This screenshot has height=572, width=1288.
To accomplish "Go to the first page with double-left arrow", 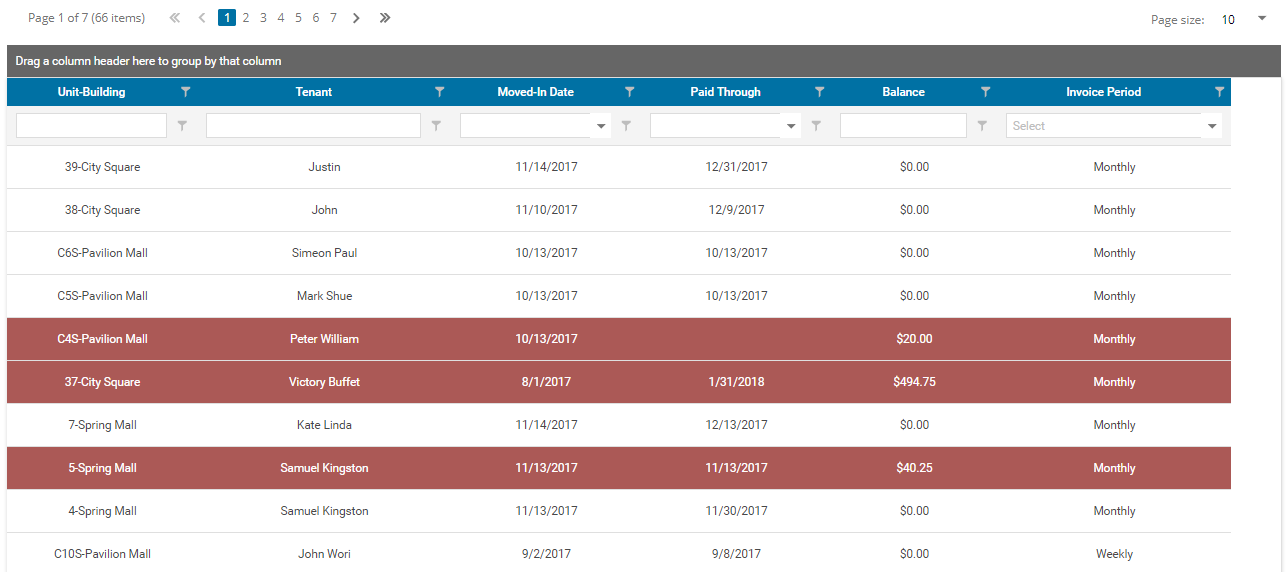I will click(x=175, y=18).
